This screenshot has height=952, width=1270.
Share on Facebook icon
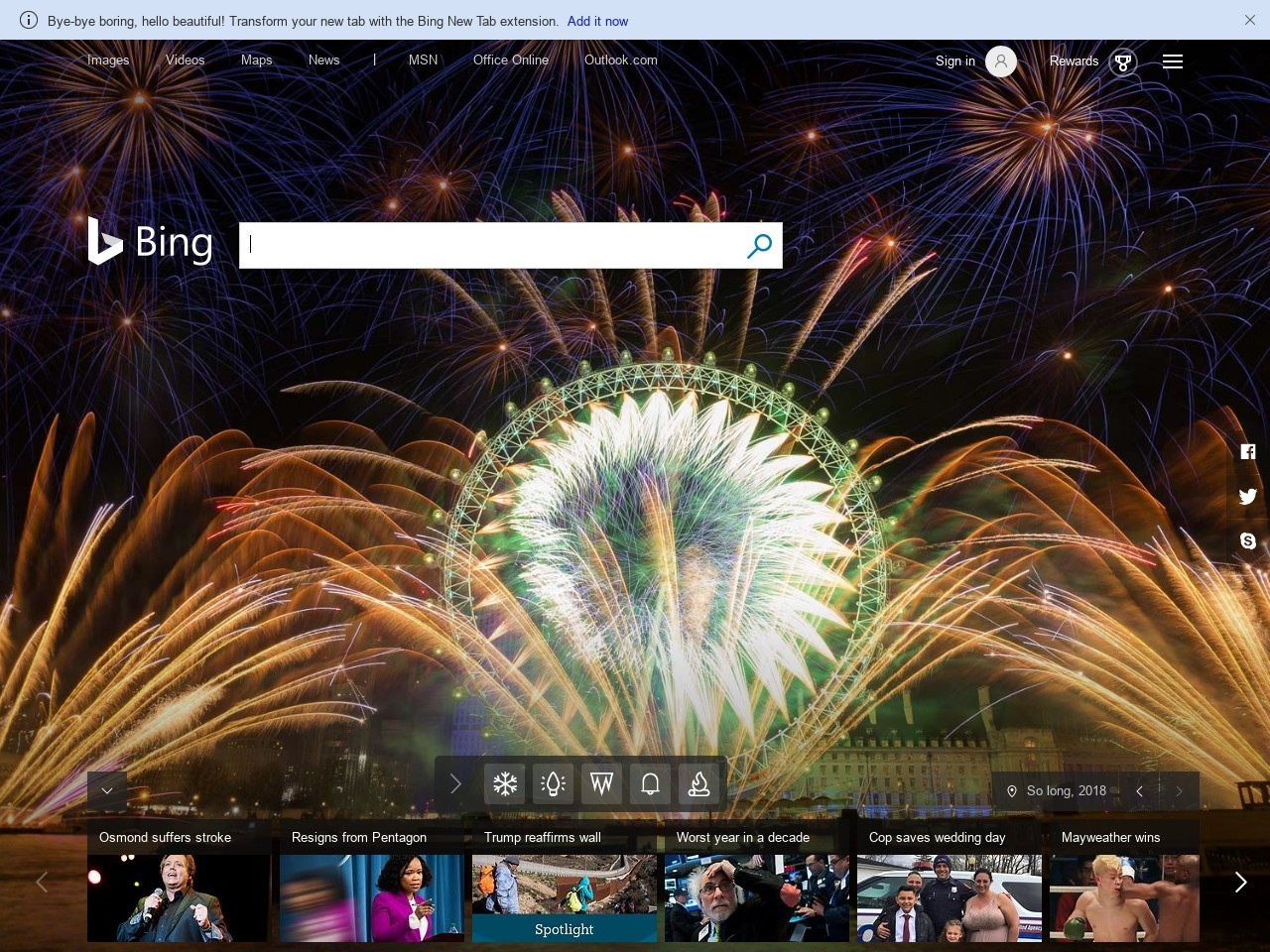tap(1248, 451)
